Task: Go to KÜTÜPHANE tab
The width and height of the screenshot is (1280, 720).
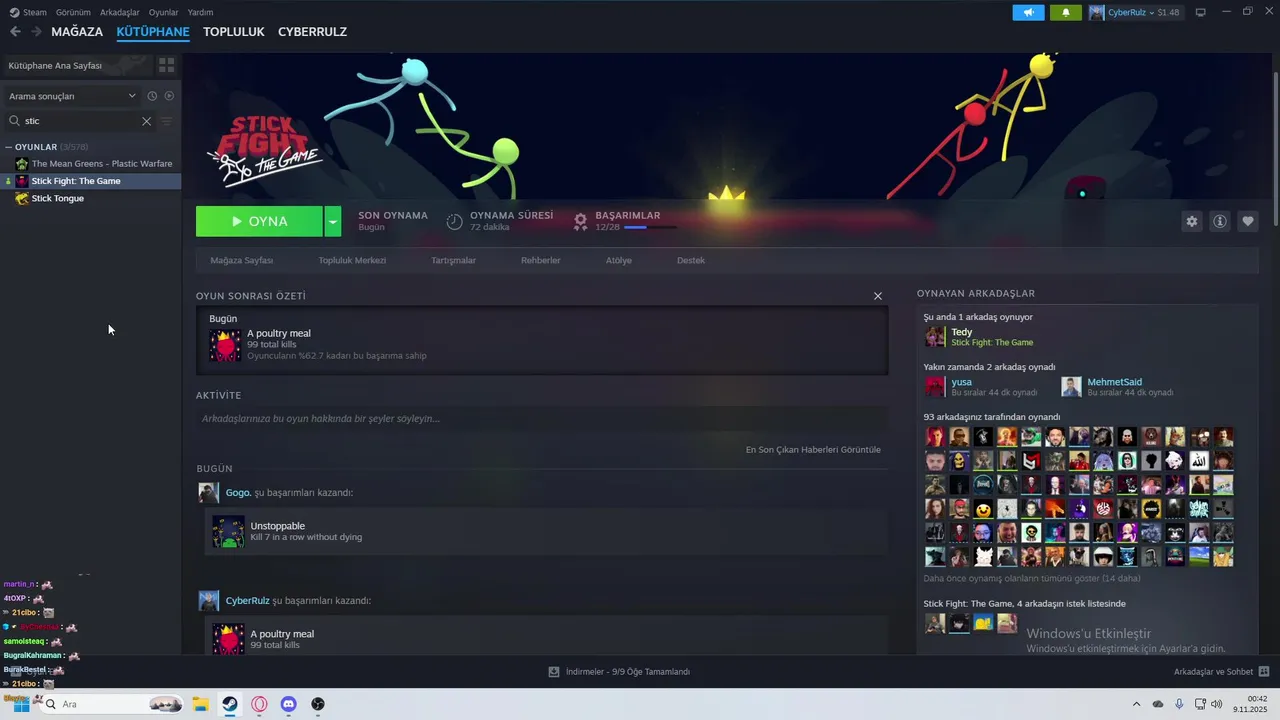Action: pos(153,32)
